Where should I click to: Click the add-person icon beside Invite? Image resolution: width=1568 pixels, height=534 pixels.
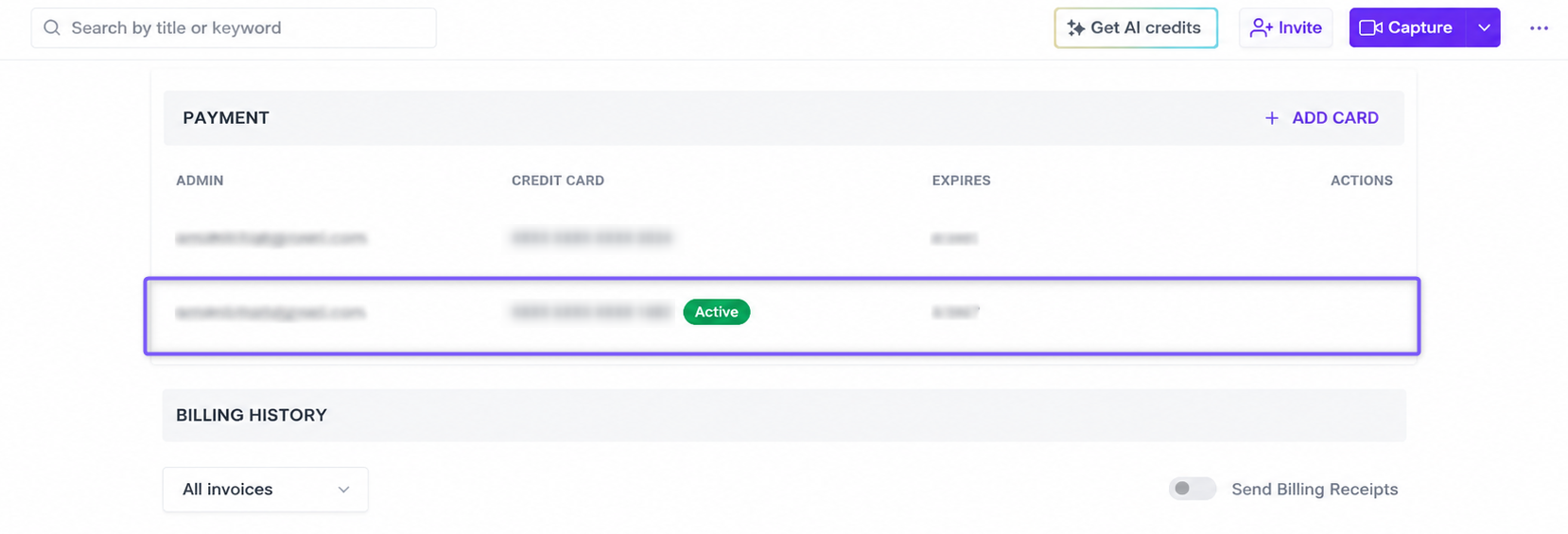tap(1261, 27)
